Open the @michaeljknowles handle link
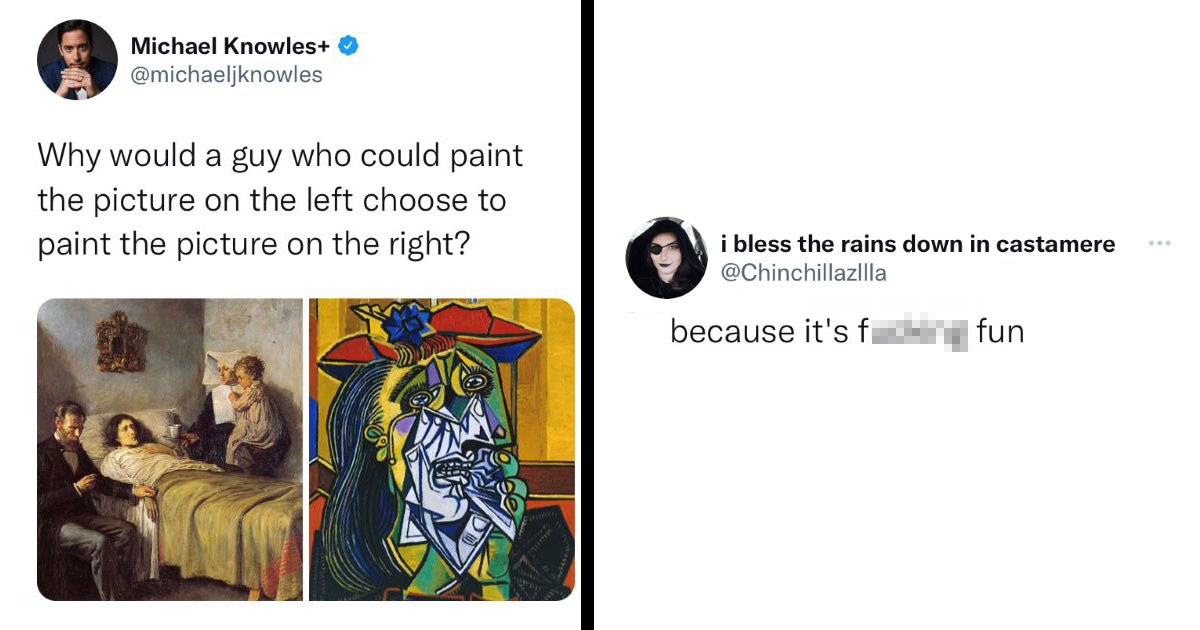The height and width of the screenshot is (630, 1200). pos(227,75)
